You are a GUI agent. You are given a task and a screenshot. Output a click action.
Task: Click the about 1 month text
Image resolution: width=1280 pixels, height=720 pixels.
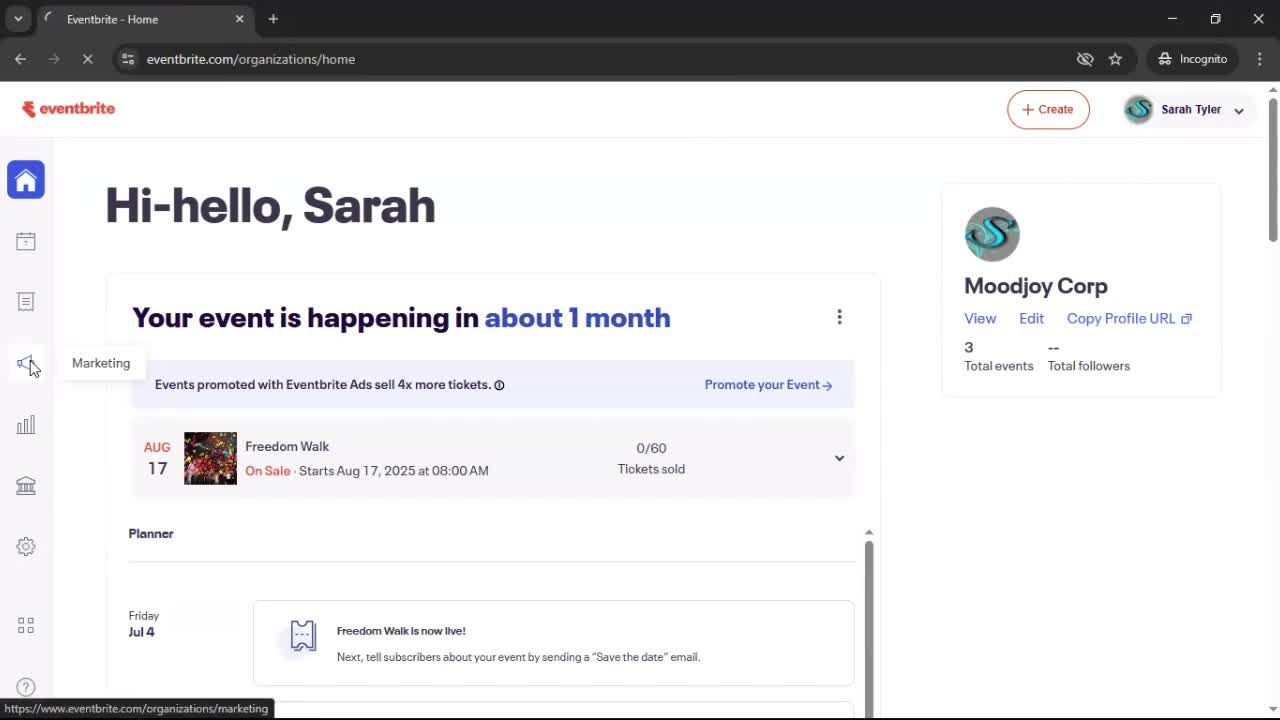coord(577,318)
